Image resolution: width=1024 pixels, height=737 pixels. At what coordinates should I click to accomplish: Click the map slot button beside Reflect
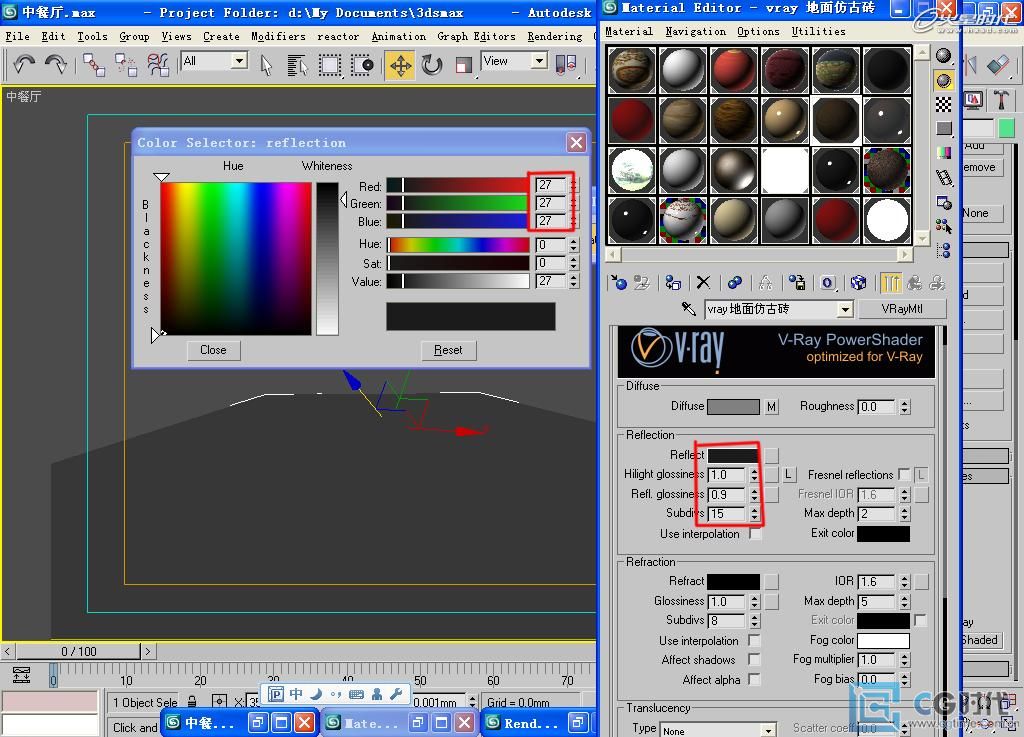pos(772,455)
